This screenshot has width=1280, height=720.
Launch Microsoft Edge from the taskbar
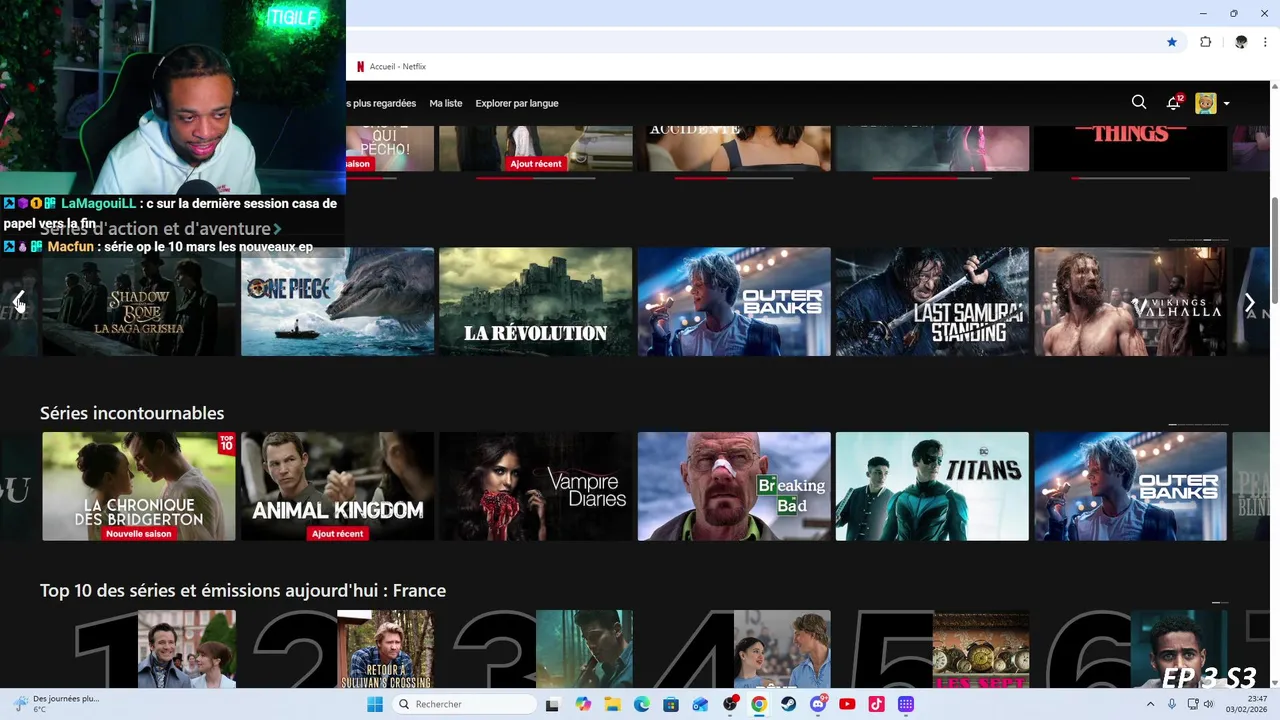pyautogui.click(x=642, y=704)
